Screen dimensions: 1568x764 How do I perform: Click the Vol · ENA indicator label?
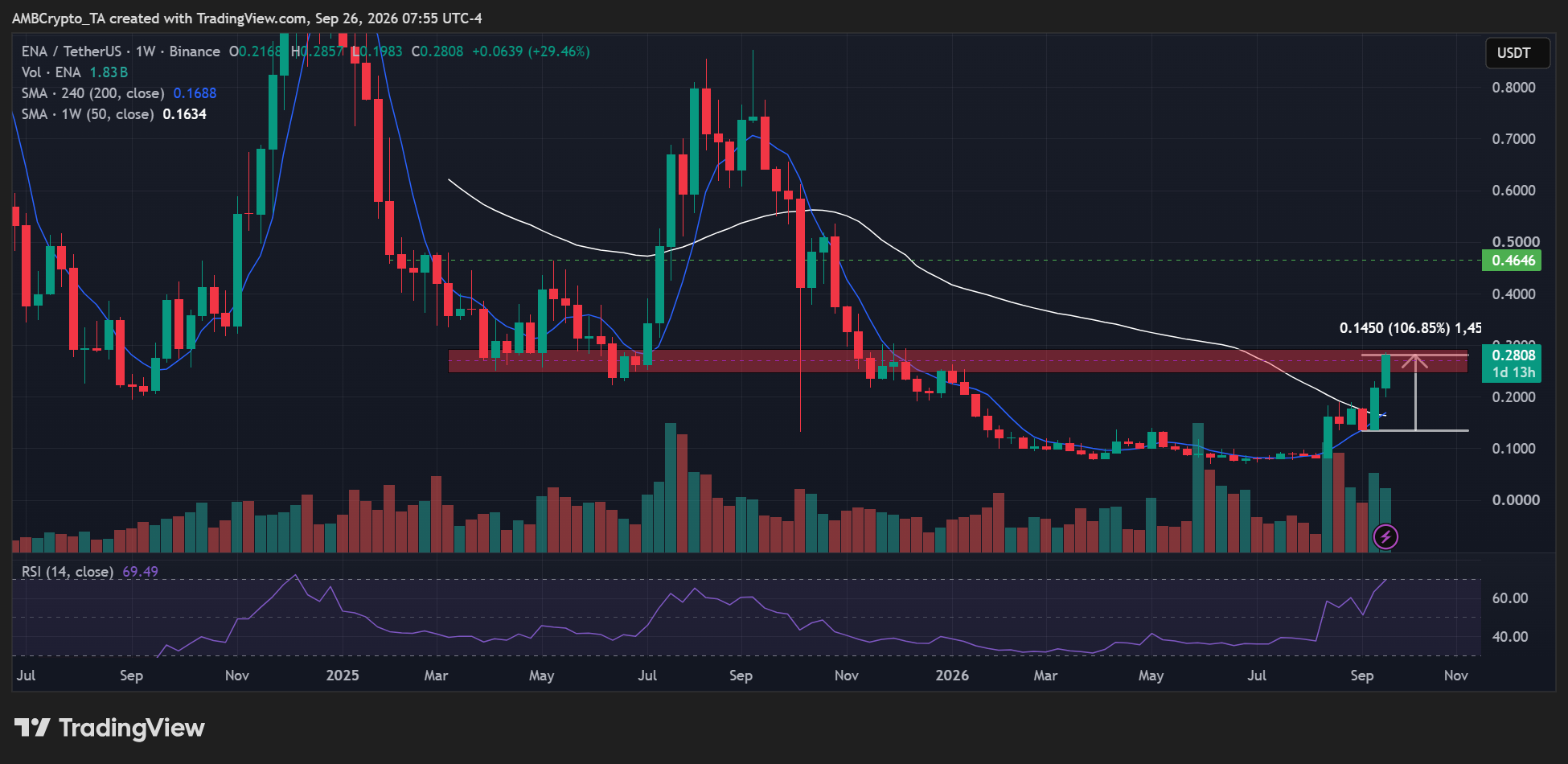[51, 72]
